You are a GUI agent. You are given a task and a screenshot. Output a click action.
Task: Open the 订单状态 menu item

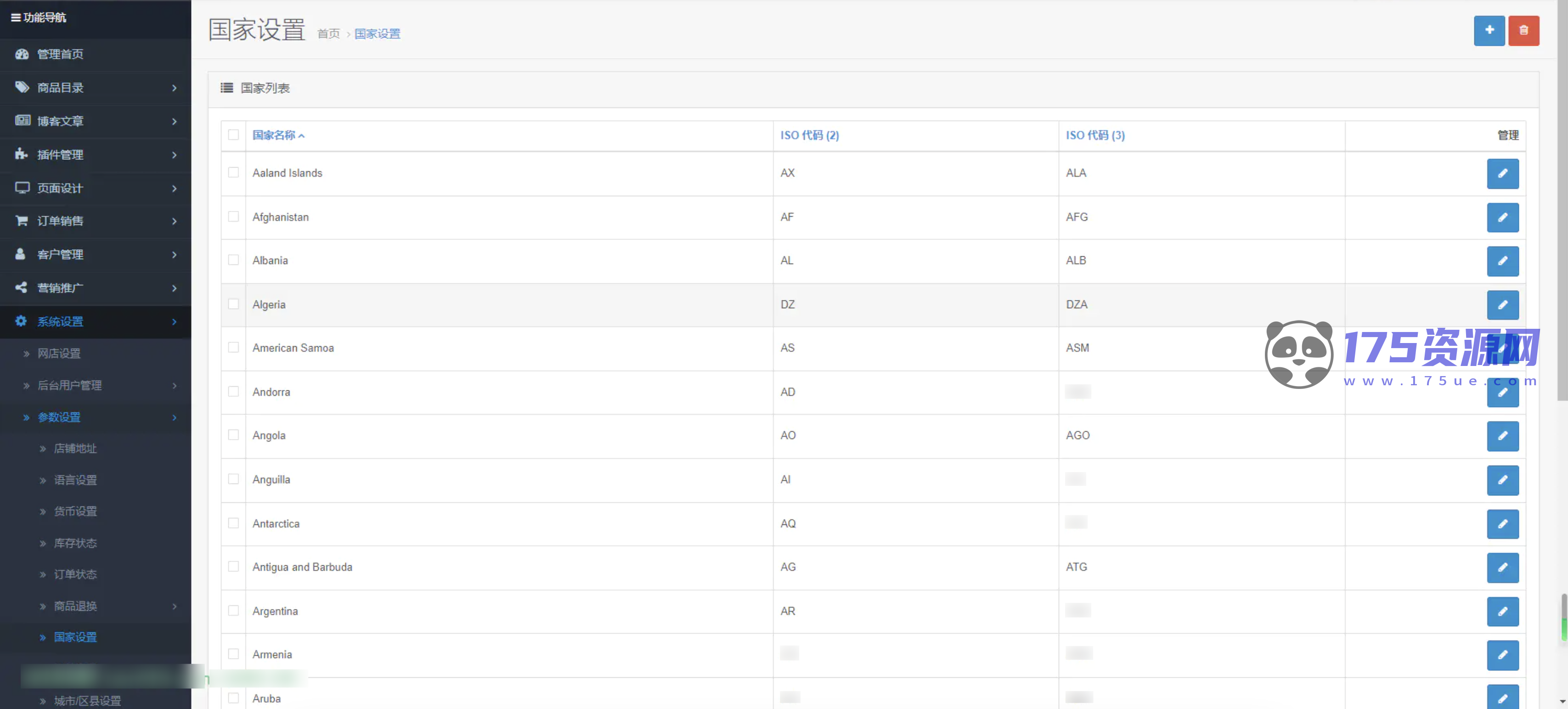pyautogui.click(x=75, y=574)
